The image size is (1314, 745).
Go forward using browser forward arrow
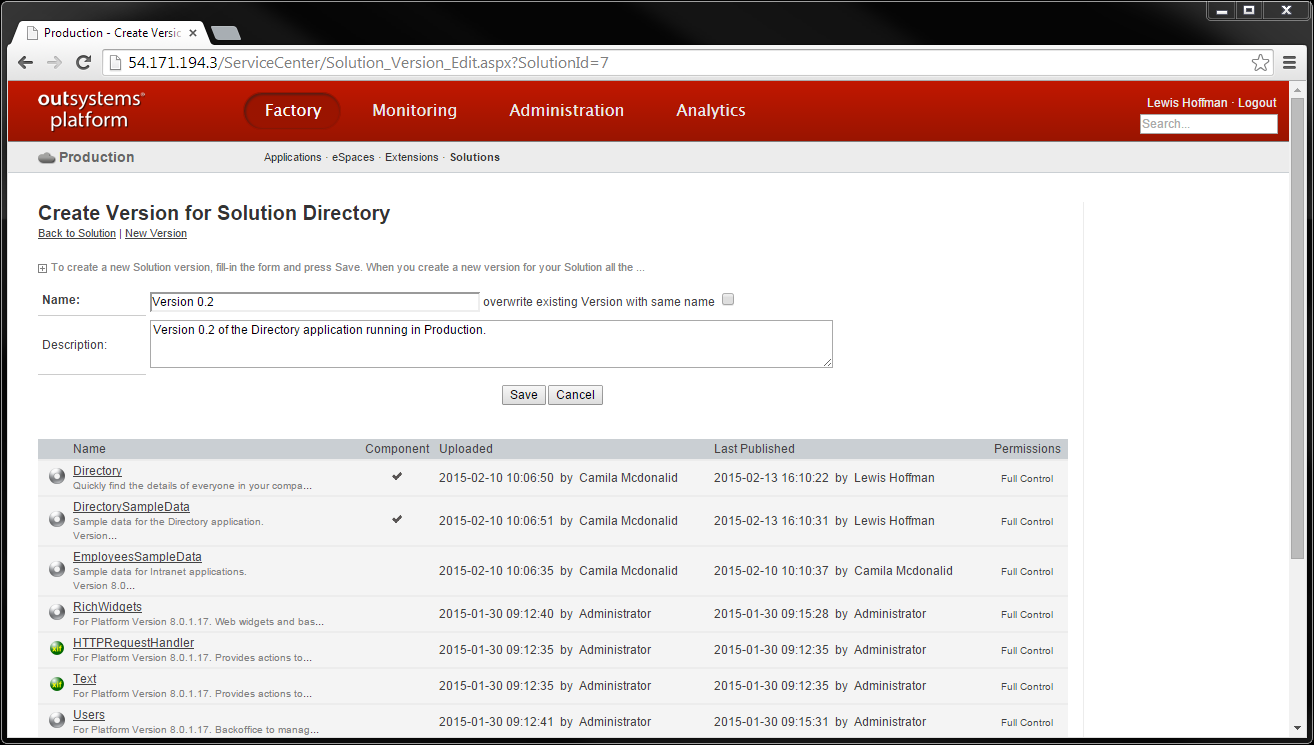pyautogui.click(x=55, y=62)
